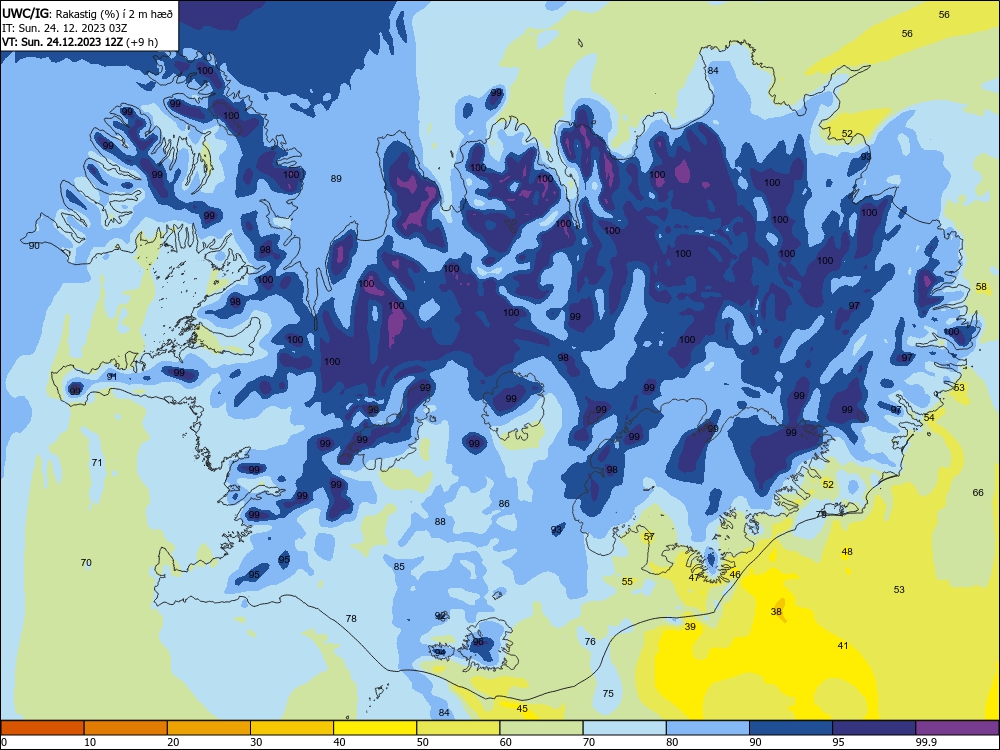Pick the 50–60 pale yellow legend swatch
1000x750 pixels.
click(458, 728)
